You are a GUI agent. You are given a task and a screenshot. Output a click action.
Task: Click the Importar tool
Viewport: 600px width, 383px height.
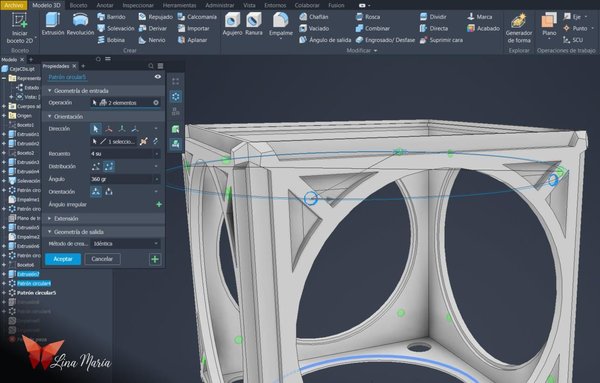tap(193, 28)
